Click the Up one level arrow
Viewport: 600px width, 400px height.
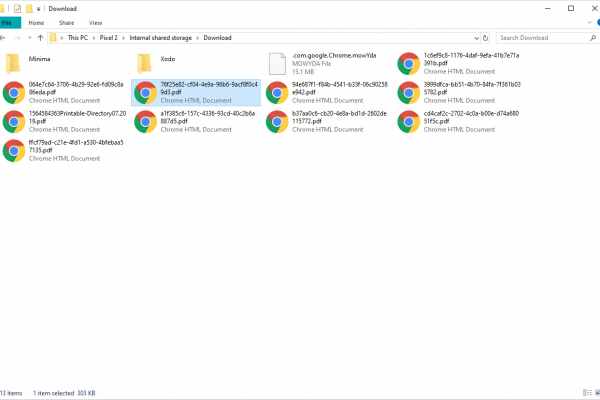(41, 38)
